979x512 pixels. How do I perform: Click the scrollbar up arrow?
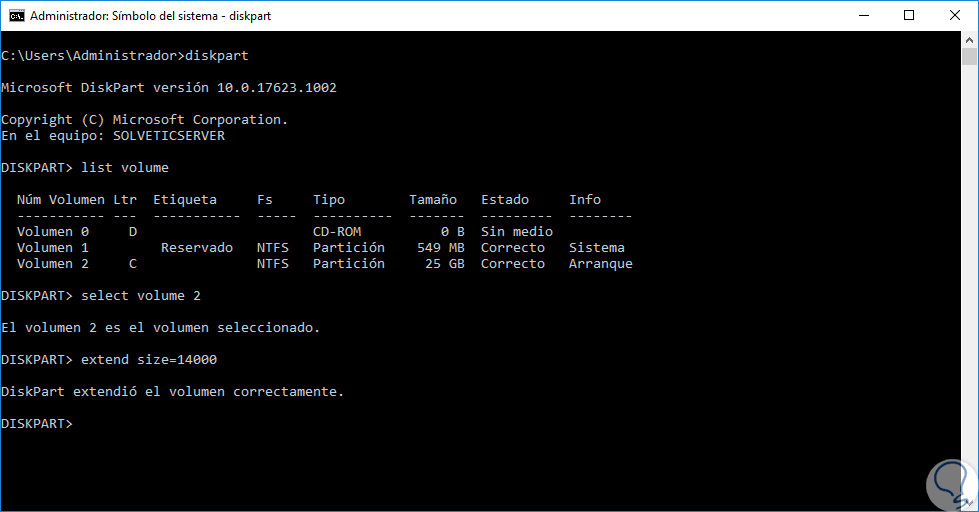pos(969,40)
